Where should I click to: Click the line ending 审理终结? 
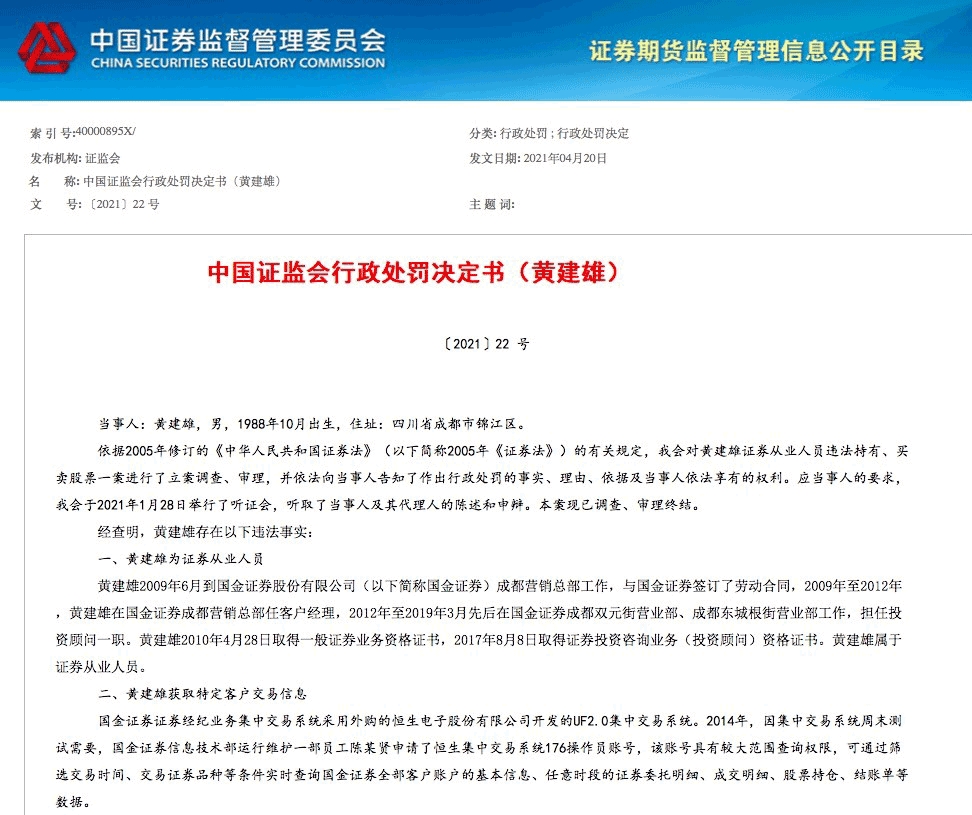(379, 504)
